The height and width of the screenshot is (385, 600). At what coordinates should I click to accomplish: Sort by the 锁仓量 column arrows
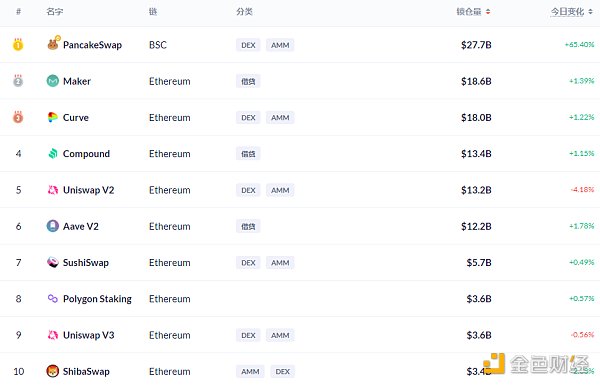click(x=488, y=12)
